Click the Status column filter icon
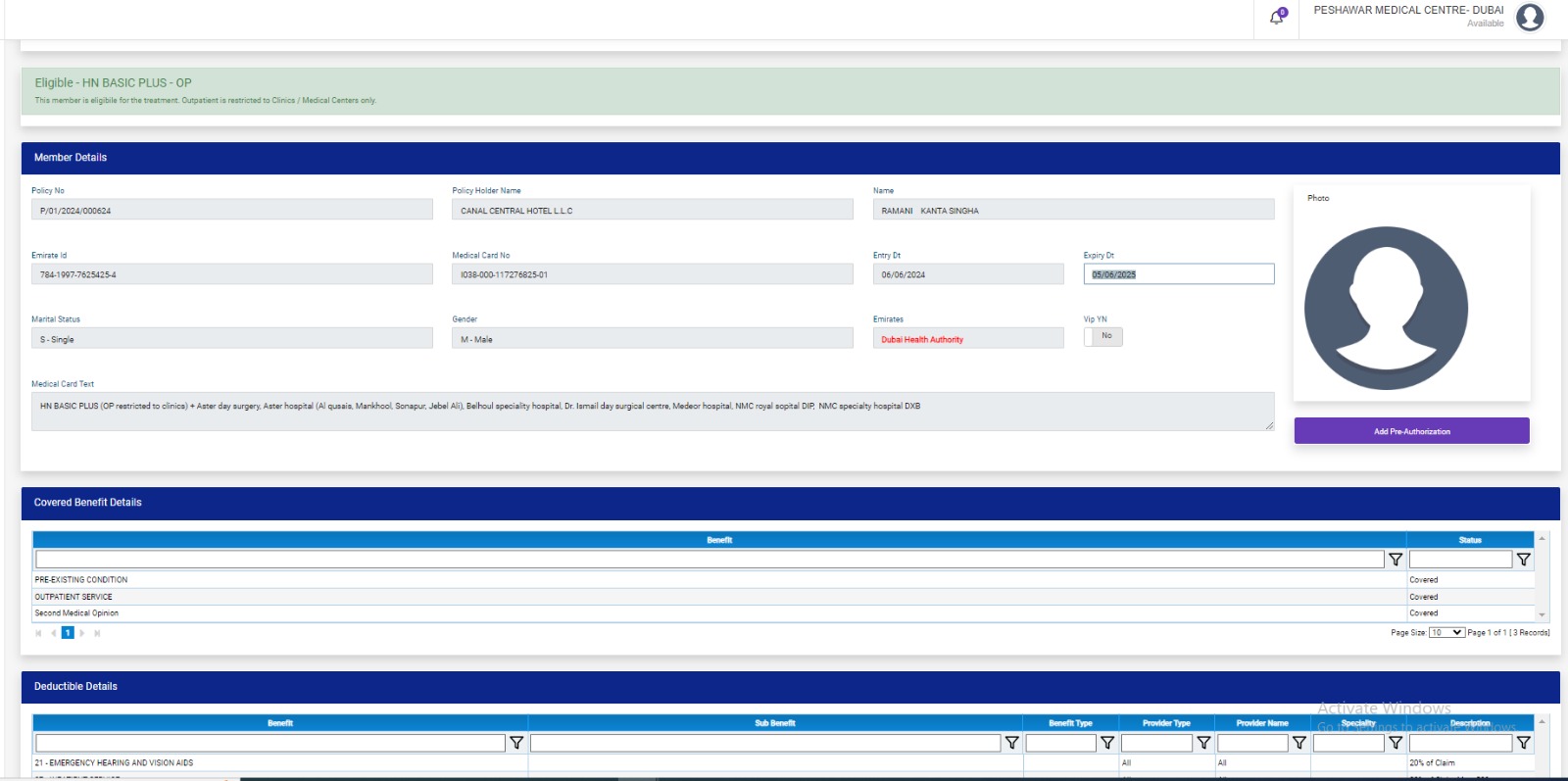 click(1523, 560)
